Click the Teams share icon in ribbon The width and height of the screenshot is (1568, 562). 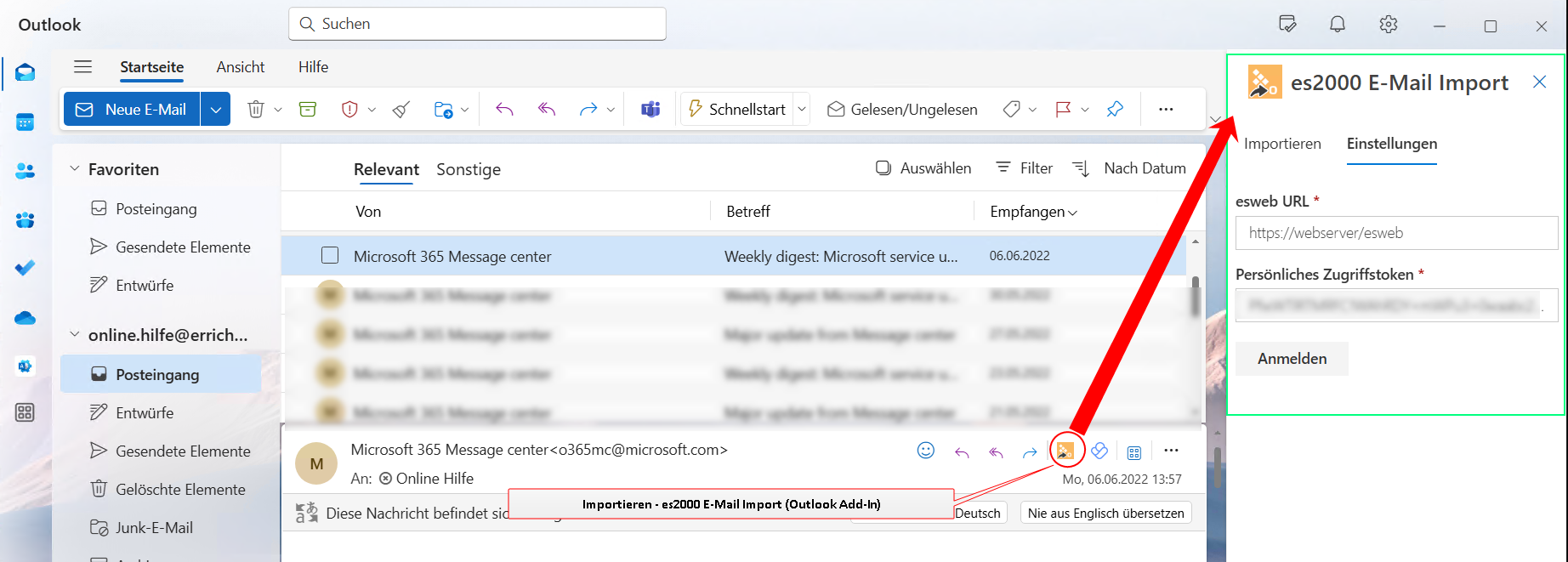click(650, 109)
